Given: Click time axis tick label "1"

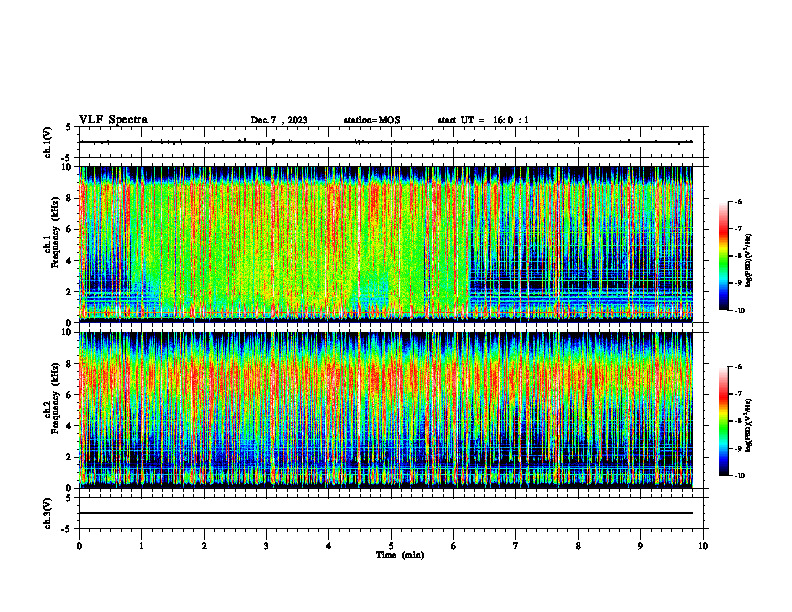Looking at the screenshot, I should tap(141, 546).
